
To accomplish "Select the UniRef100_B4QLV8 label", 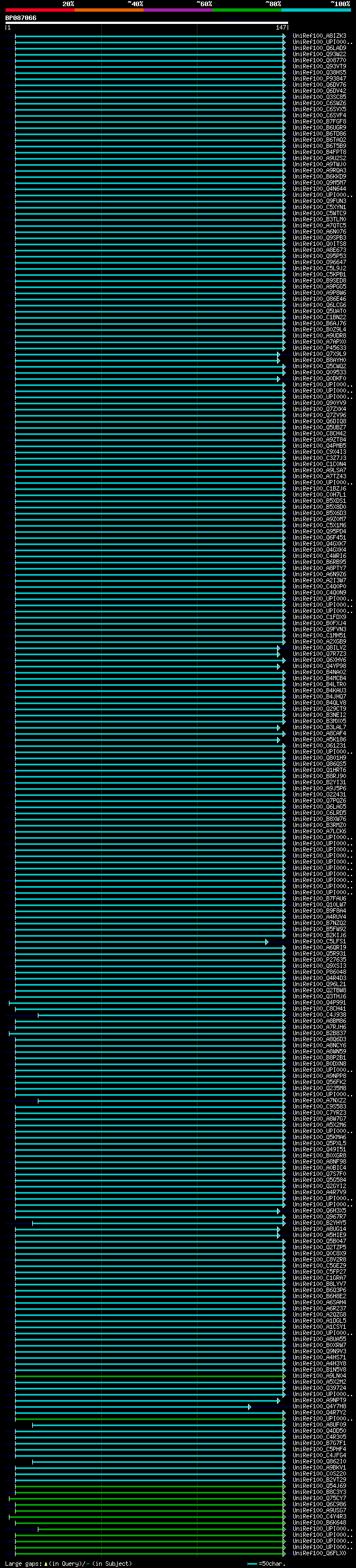I will click(319, 703).
